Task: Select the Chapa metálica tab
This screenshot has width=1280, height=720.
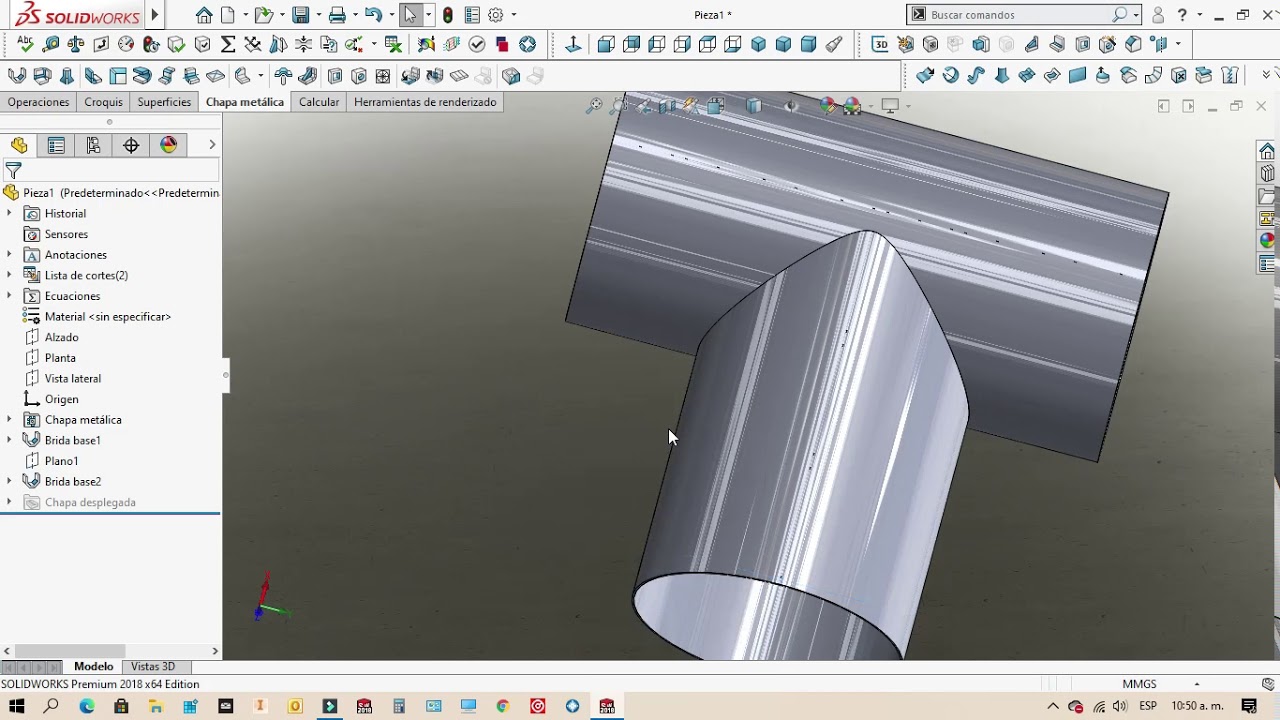Action: click(245, 102)
